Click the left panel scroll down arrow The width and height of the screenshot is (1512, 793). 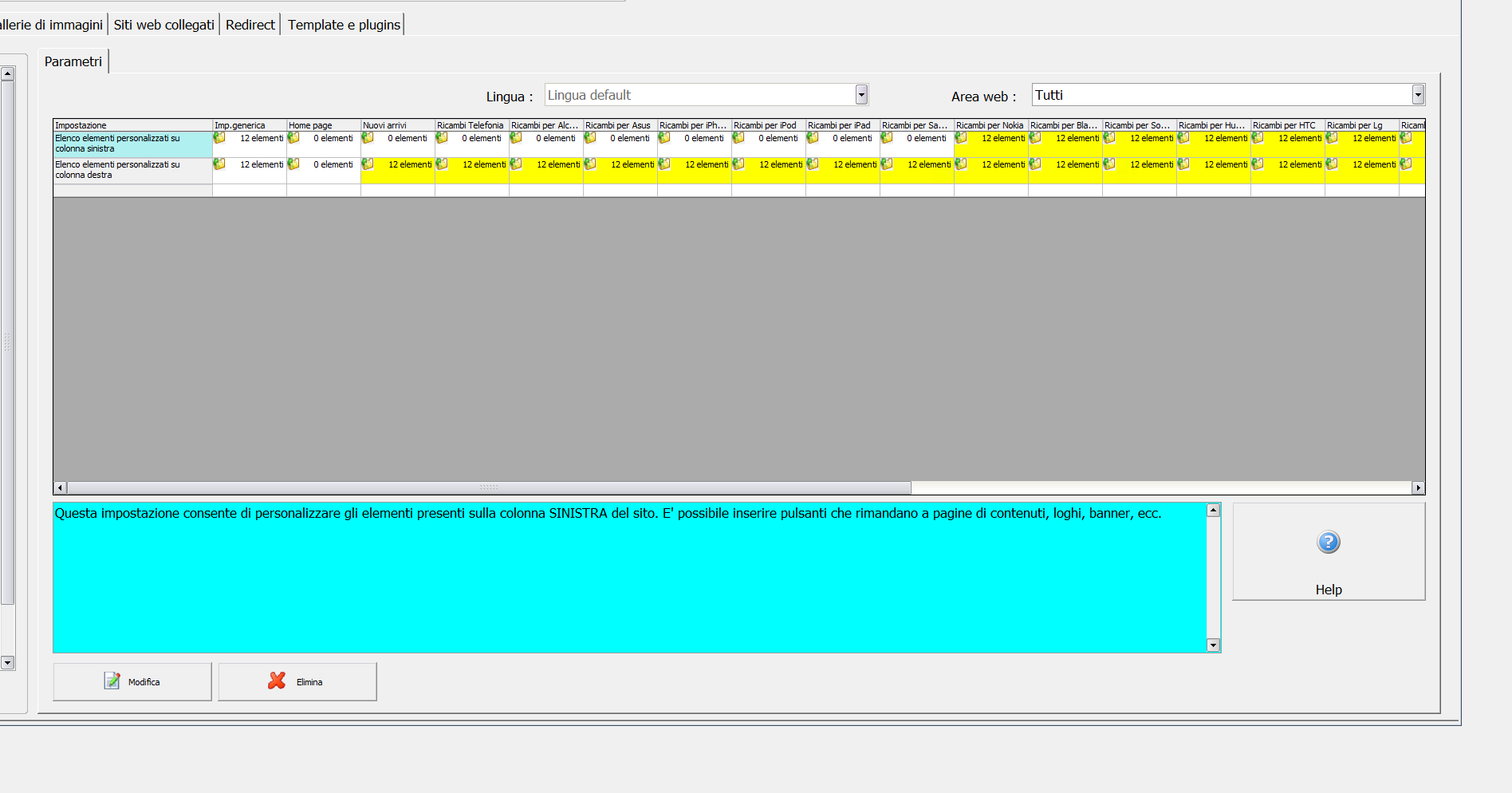click(7, 663)
